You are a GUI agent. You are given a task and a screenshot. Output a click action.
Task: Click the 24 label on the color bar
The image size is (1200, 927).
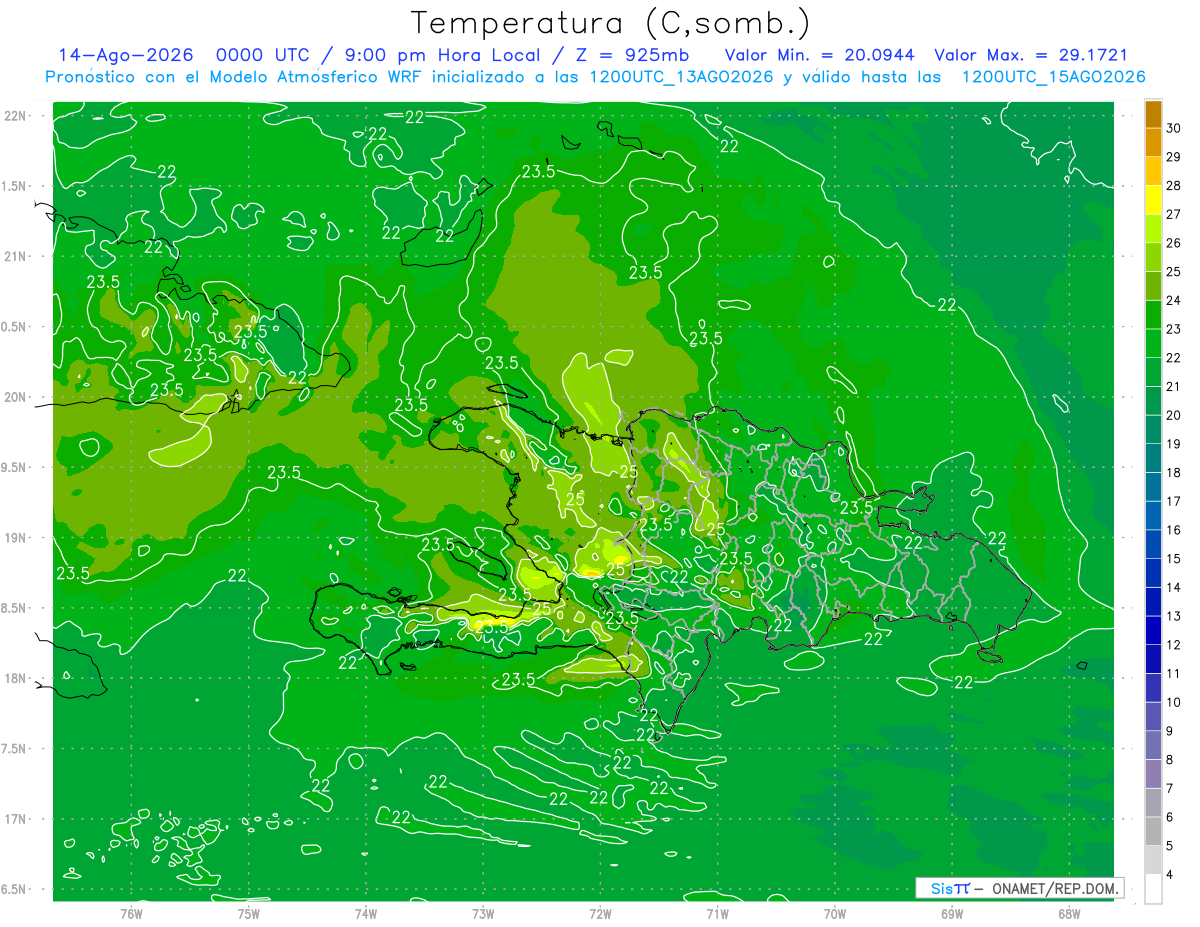pyautogui.click(x=1174, y=301)
